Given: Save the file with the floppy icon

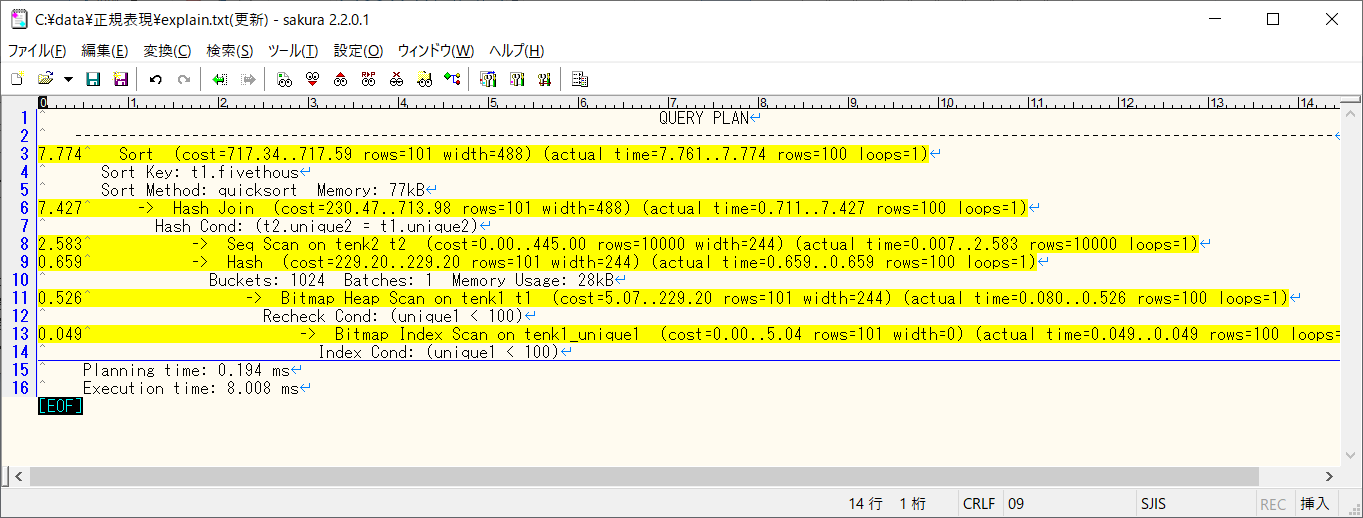Looking at the screenshot, I should (x=93, y=79).
